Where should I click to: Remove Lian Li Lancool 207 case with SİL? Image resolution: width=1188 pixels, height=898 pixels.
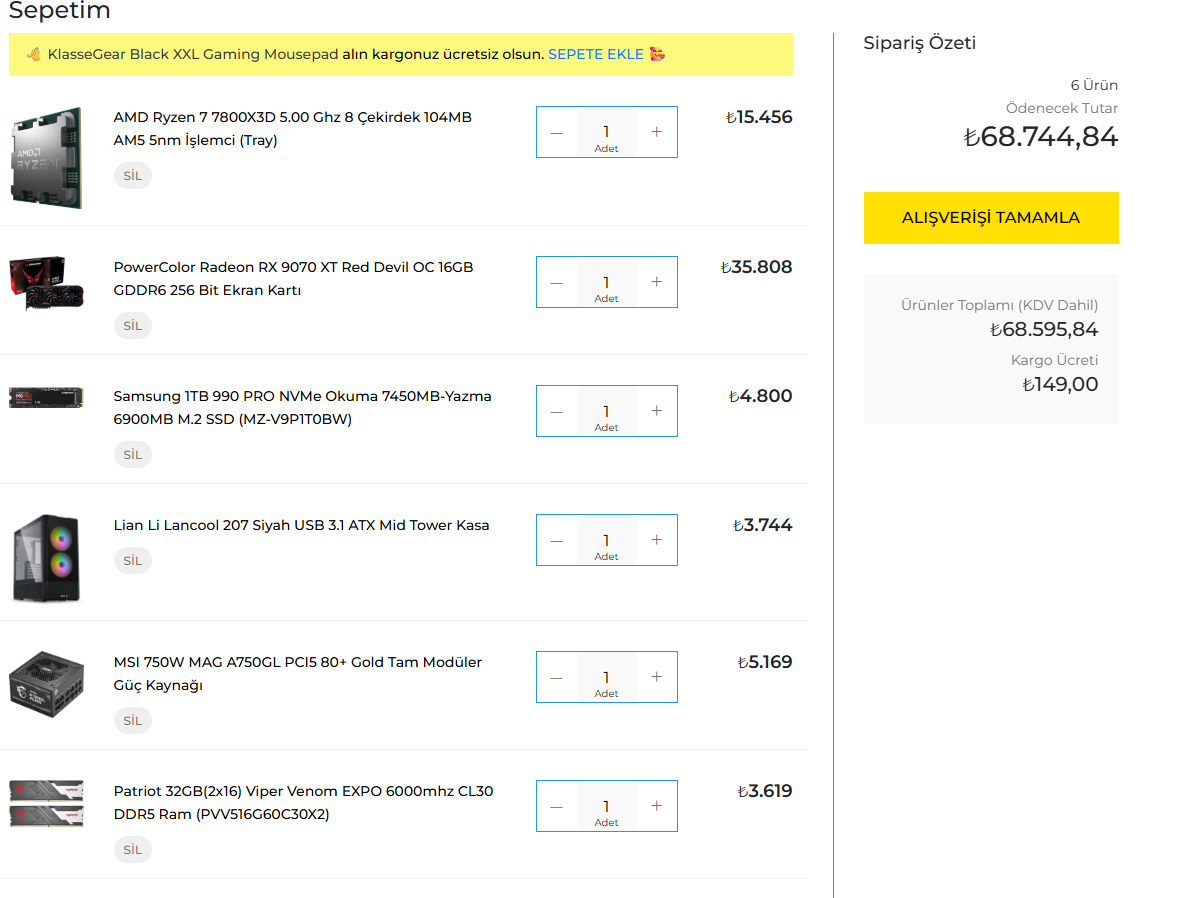click(x=133, y=561)
